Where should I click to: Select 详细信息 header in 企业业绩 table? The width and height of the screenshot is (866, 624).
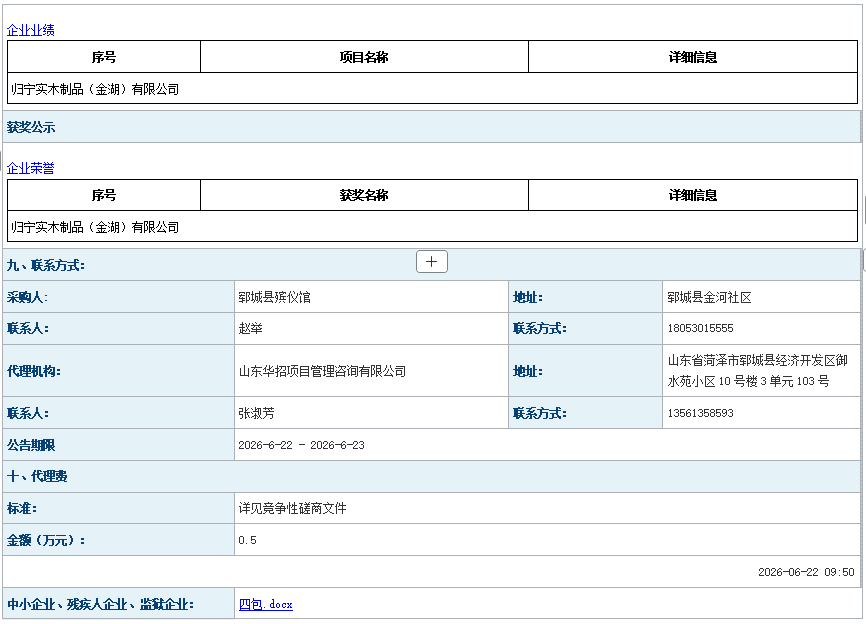pos(693,57)
